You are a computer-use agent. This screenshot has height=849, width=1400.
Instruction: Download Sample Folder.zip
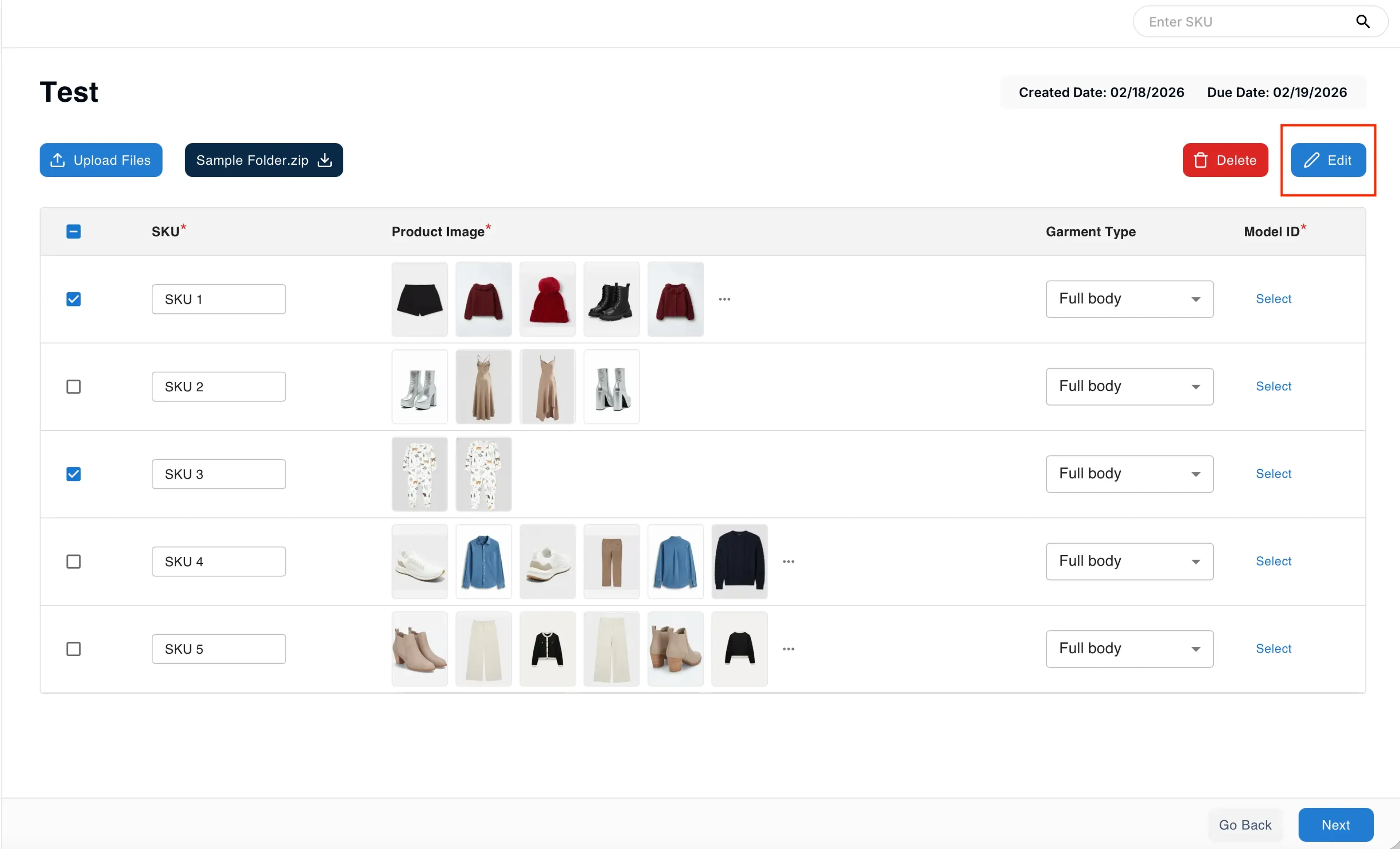[264, 160]
